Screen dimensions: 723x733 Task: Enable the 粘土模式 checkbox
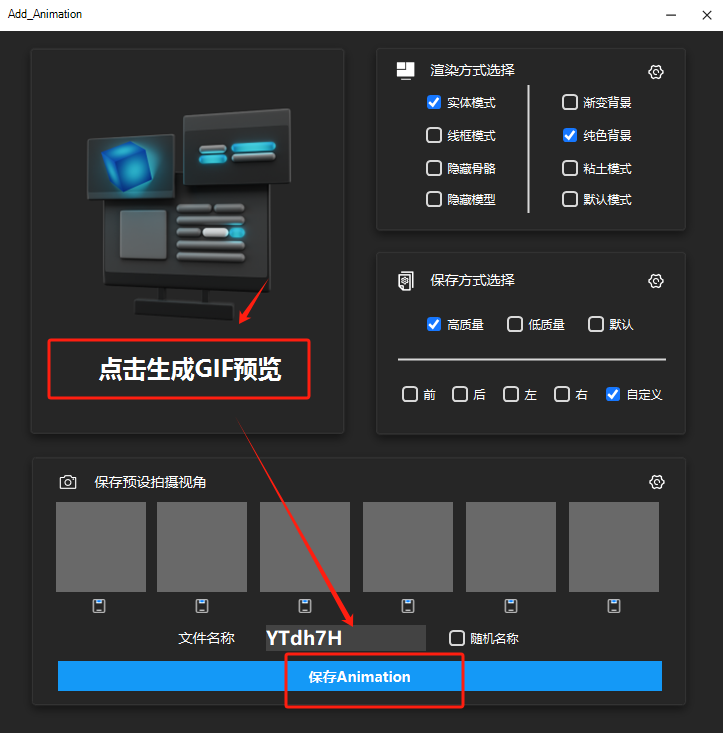(x=570, y=168)
